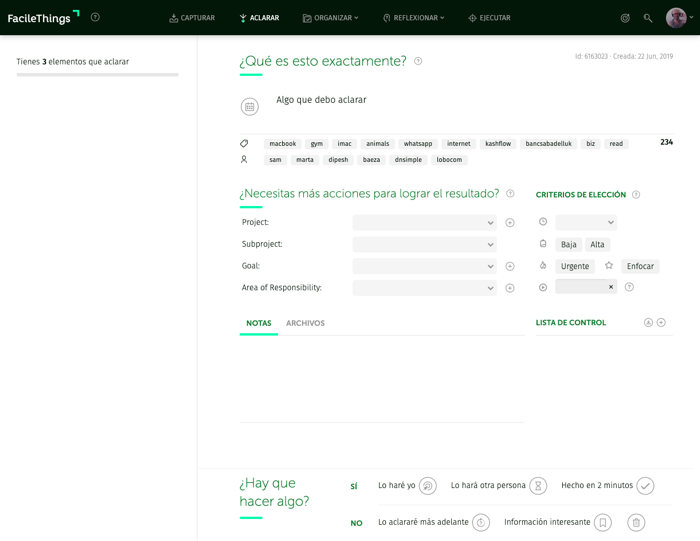Toggle the Enfocar focus option
Image resolution: width=700 pixels, height=541 pixels.
click(x=640, y=266)
